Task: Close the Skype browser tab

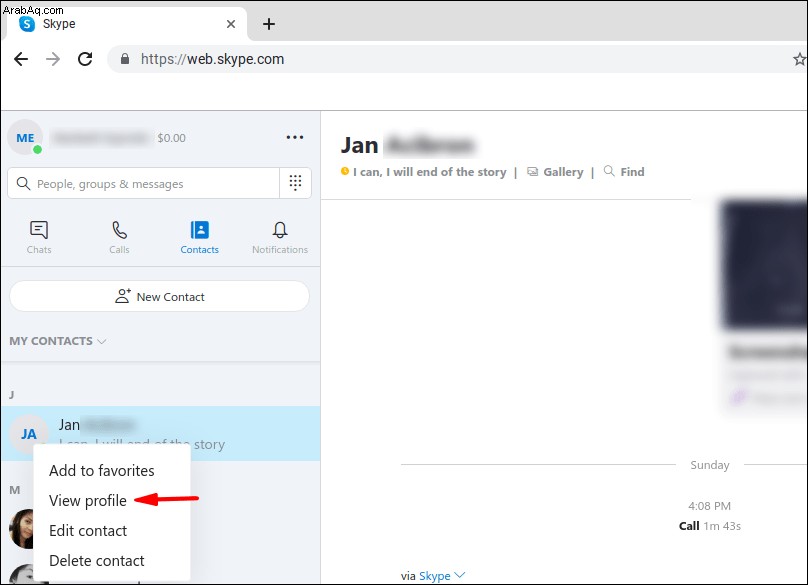Action: (231, 24)
